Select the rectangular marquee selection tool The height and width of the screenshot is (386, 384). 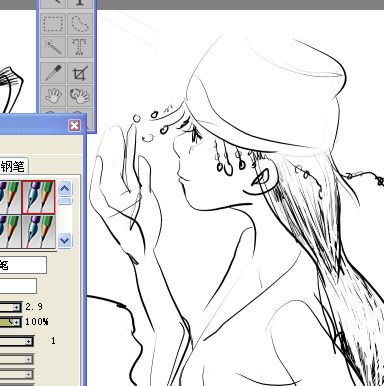point(53,24)
